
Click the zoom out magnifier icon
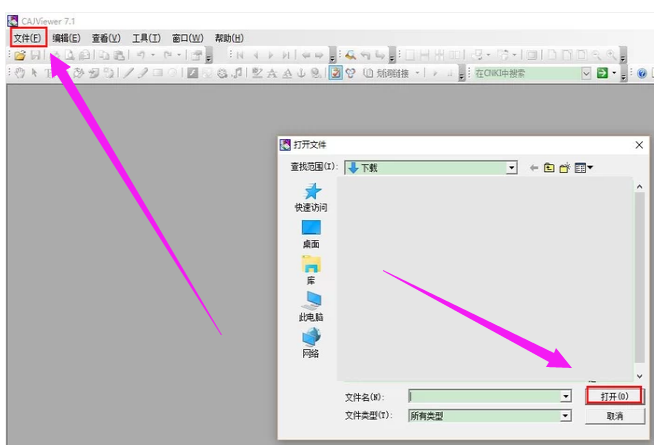[x=596, y=55]
